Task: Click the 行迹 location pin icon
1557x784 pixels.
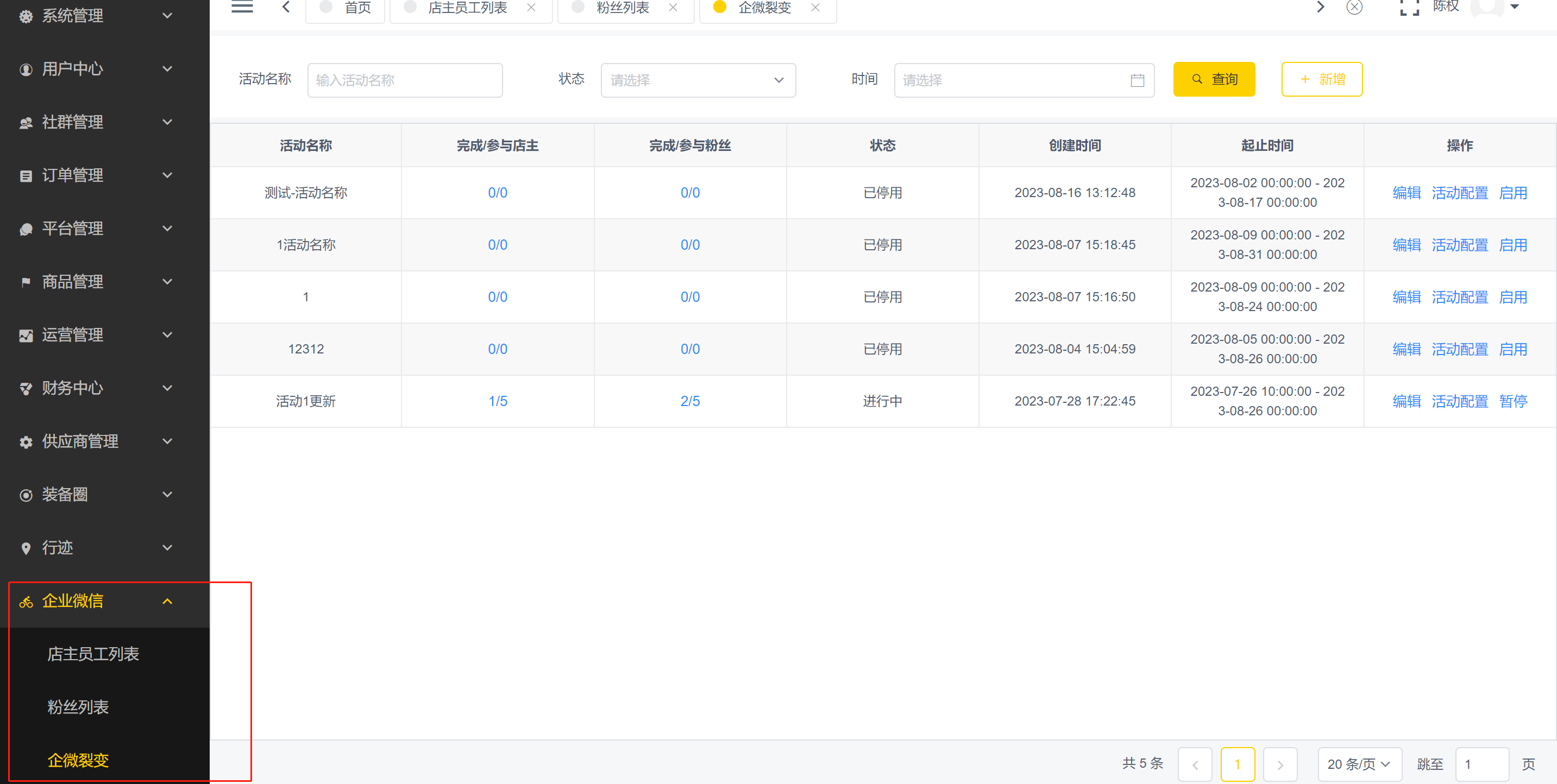Action: pyautogui.click(x=26, y=548)
